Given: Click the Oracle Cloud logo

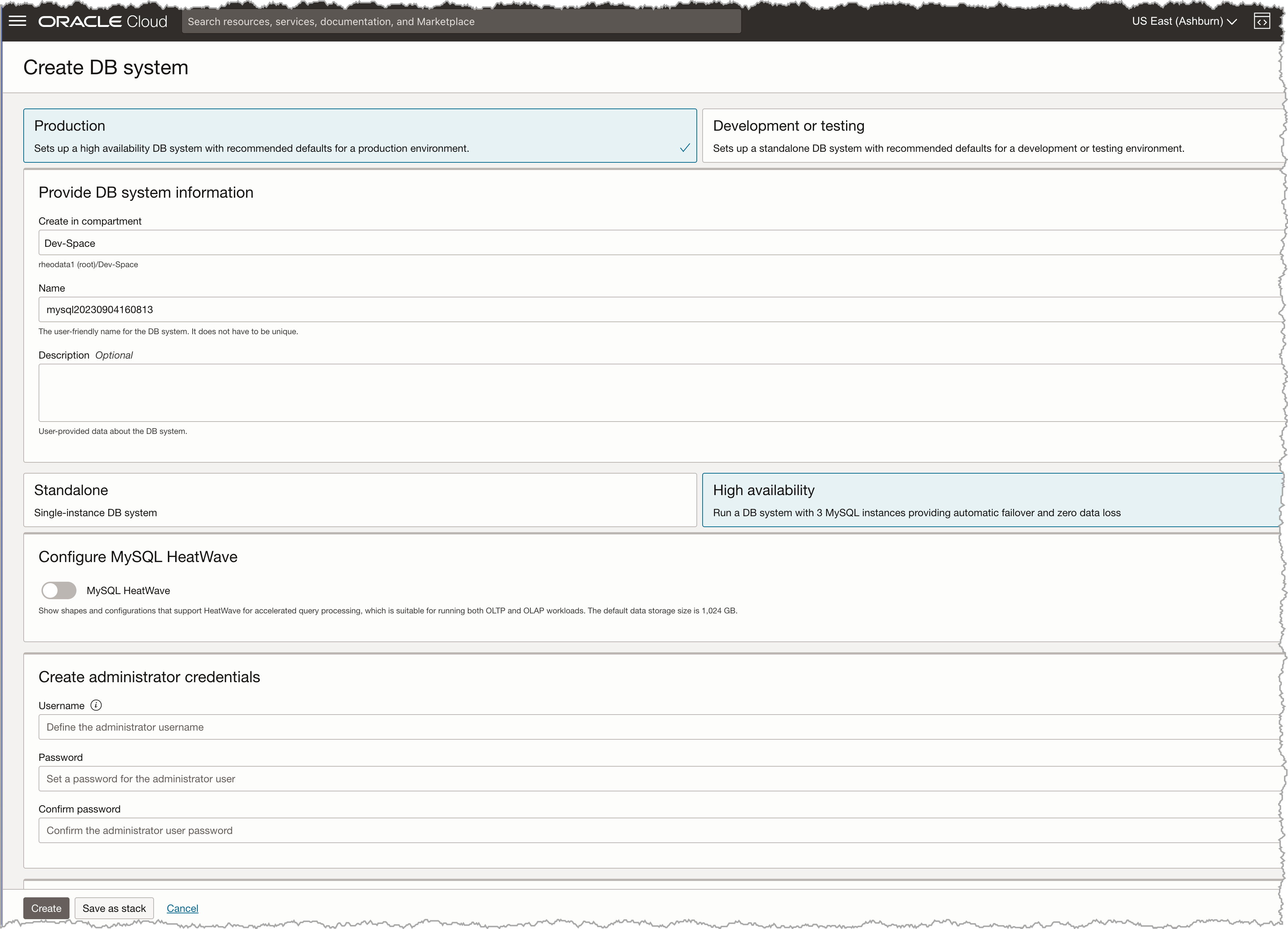Looking at the screenshot, I should (x=103, y=21).
